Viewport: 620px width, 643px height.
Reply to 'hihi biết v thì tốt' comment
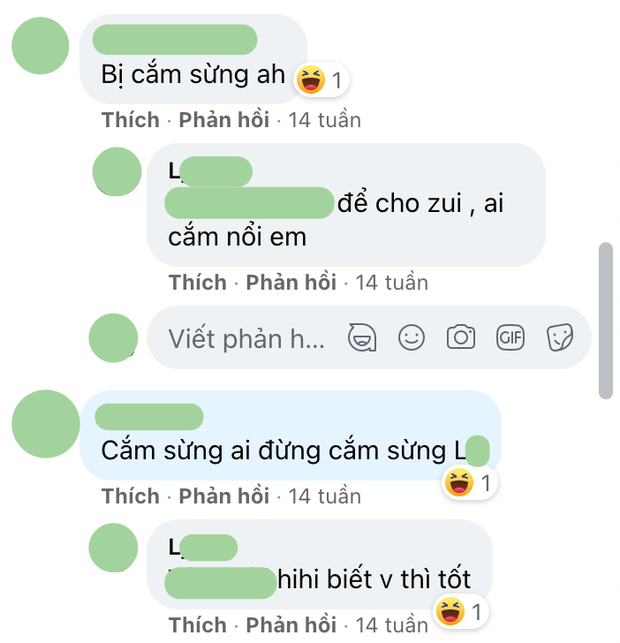point(291,625)
